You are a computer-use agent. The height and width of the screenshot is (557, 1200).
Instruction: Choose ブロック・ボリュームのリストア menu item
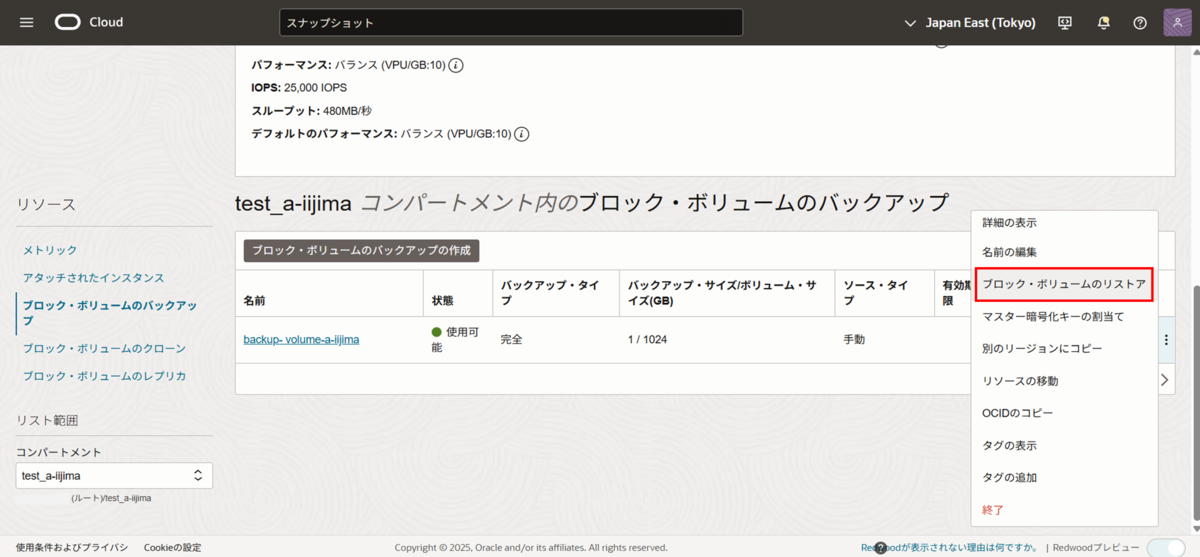[x=1064, y=284]
